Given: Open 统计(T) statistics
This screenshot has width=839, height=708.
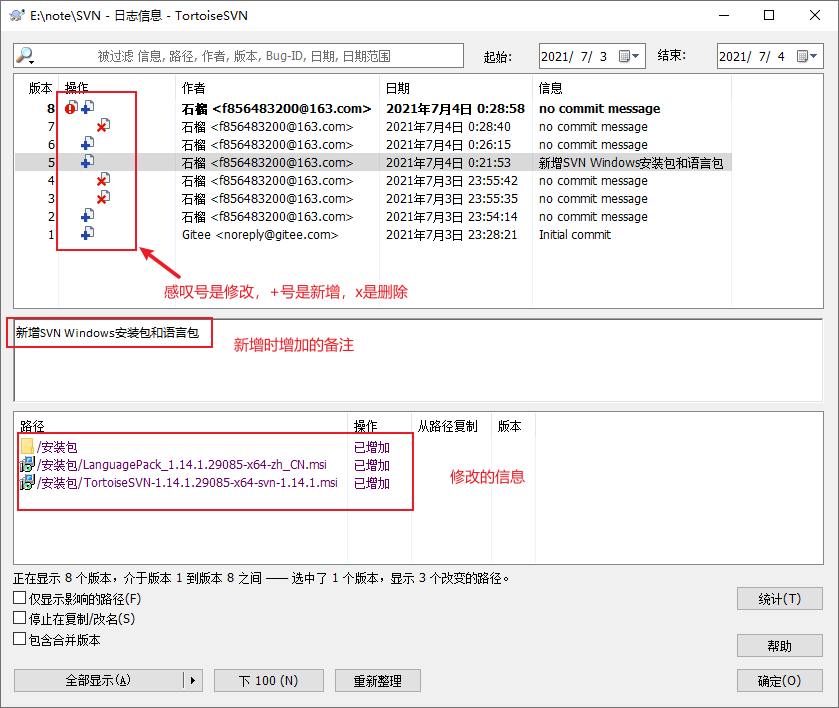Looking at the screenshot, I should click(x=780, y=599).
